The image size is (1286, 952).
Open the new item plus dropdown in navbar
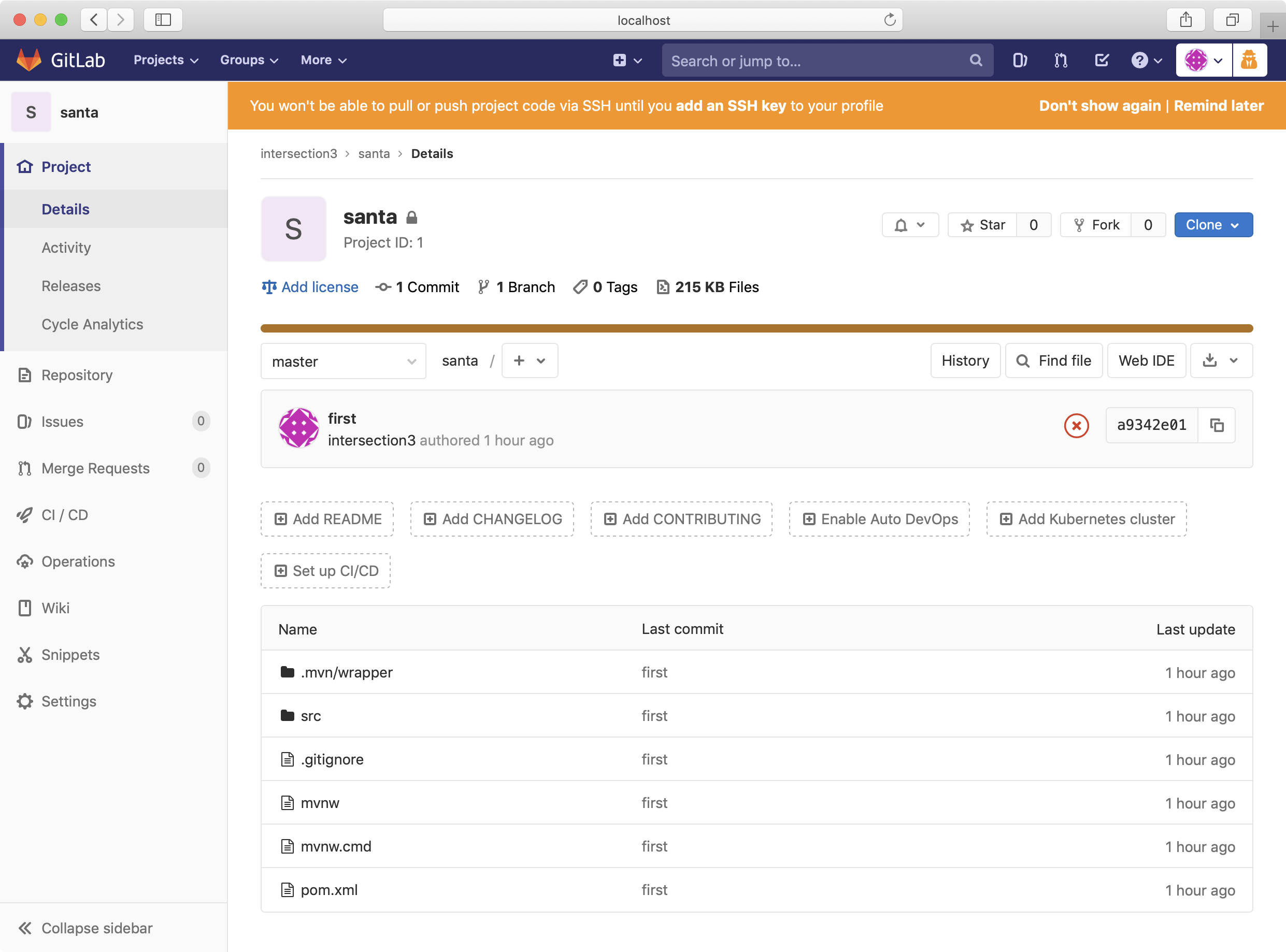(627, 60)
